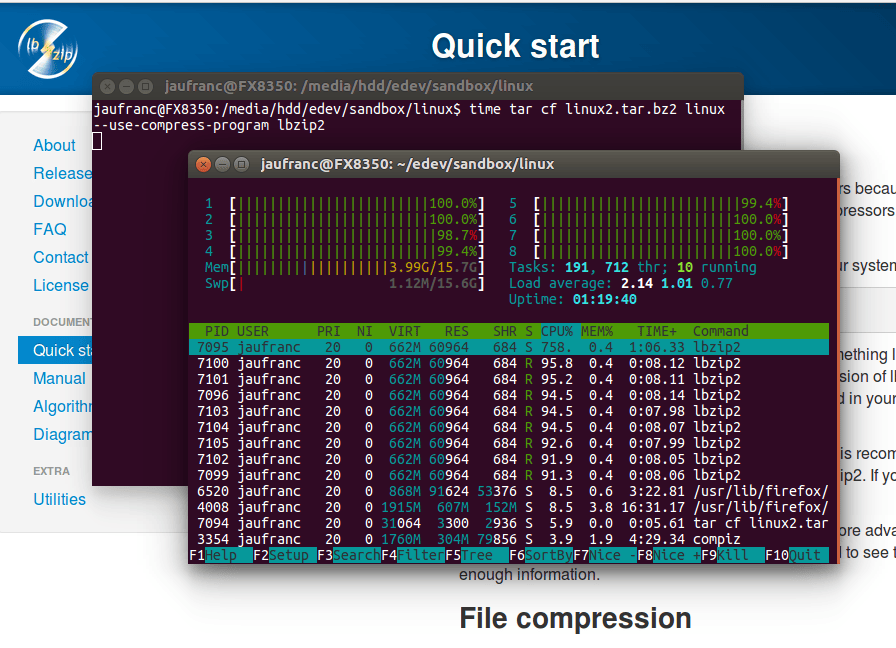Viewport: 896px width, 648px height.
Task: Select process row with PID 7104
Action: (509, 427)
